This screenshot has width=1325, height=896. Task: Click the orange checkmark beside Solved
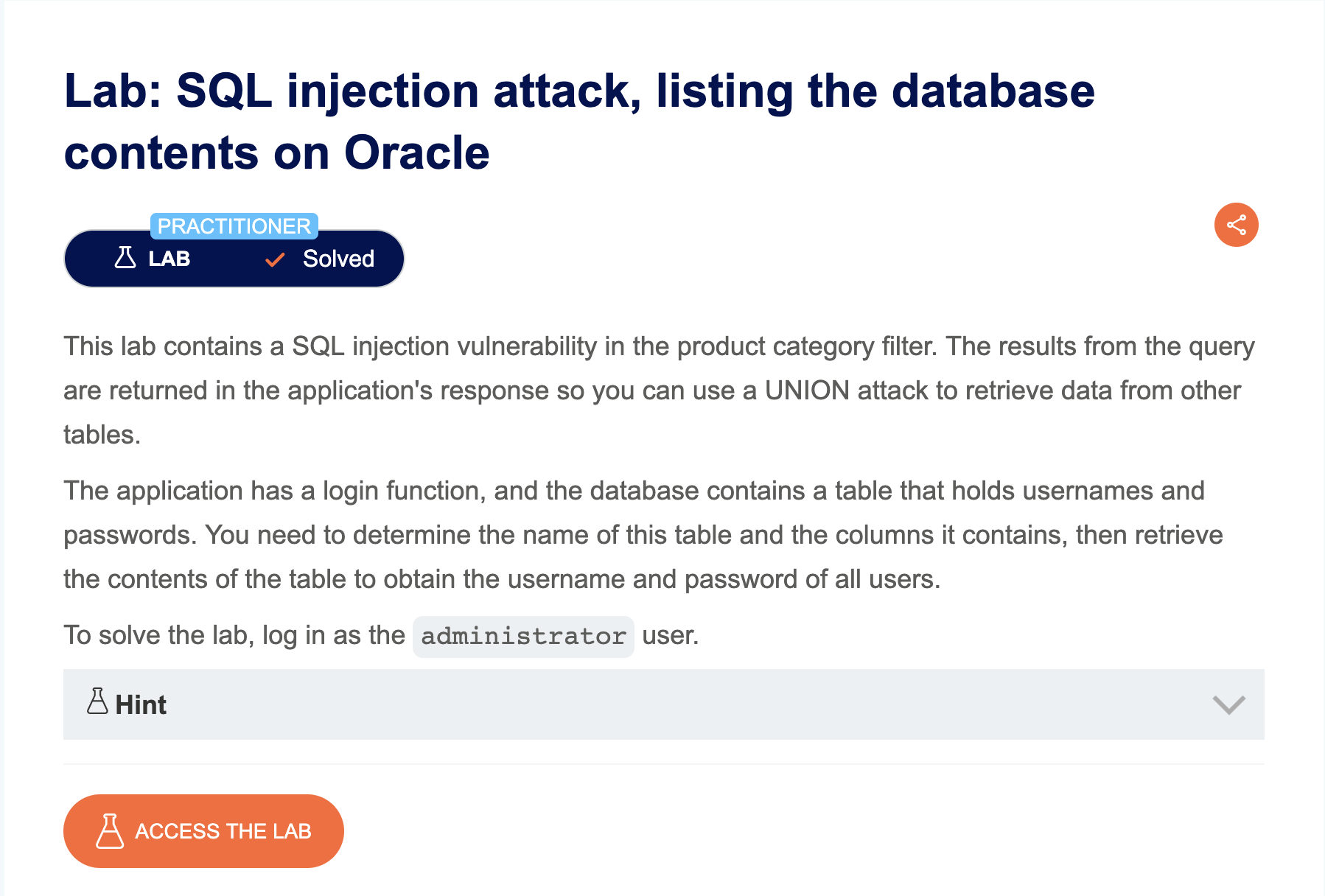275,259
